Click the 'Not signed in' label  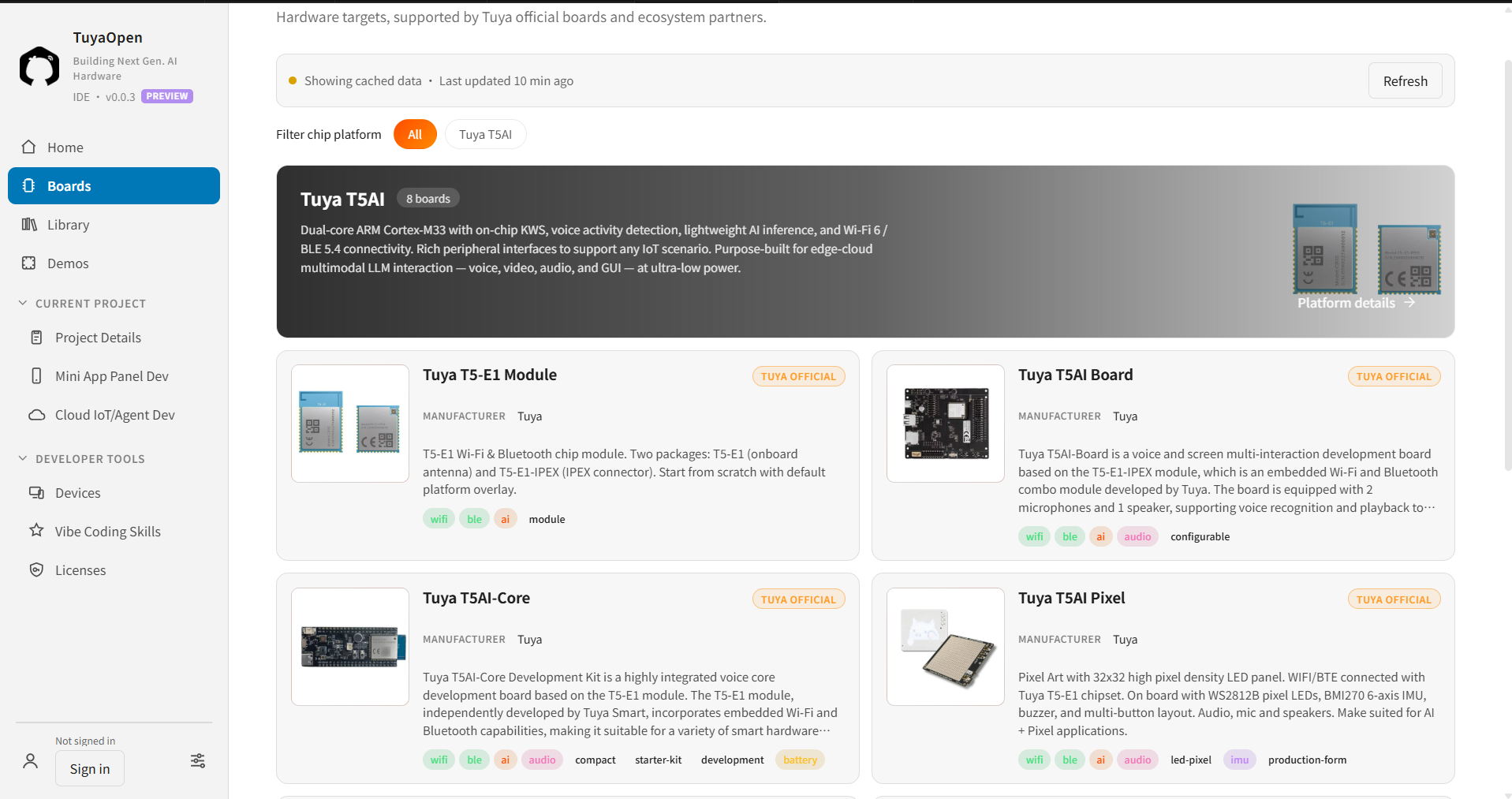(x=85, y=741)
